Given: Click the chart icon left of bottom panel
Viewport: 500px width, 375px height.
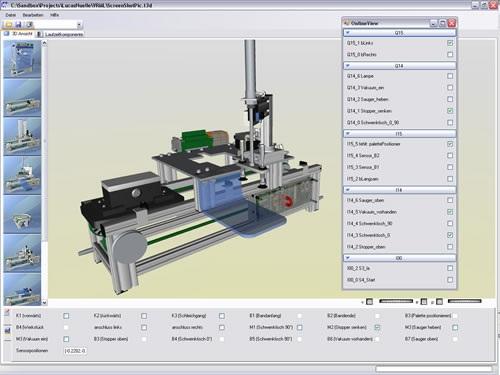Looking at the screenshot, I should click(x=7, y=330).
